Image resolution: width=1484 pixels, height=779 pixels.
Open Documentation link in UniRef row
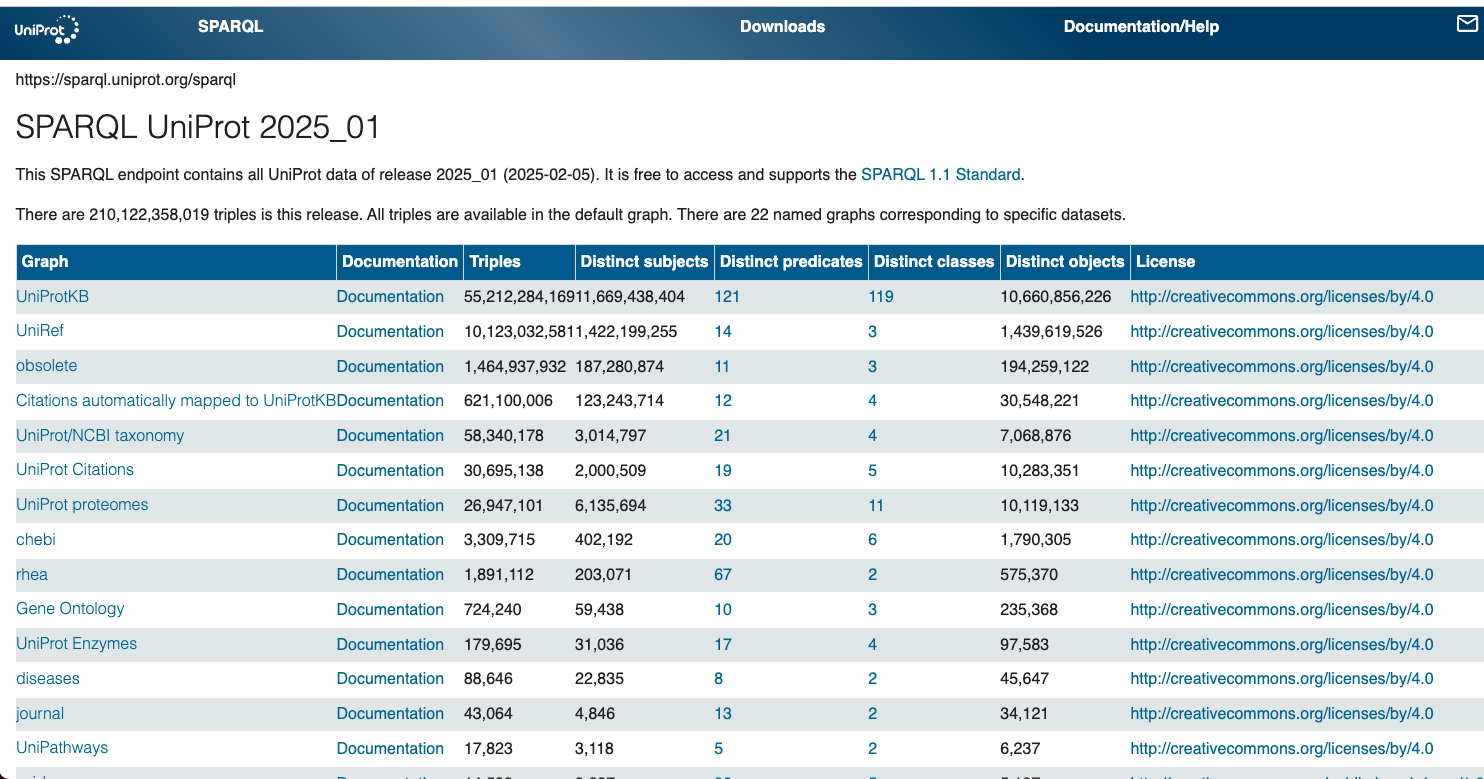pyautogui.click(x=390, y=331)
